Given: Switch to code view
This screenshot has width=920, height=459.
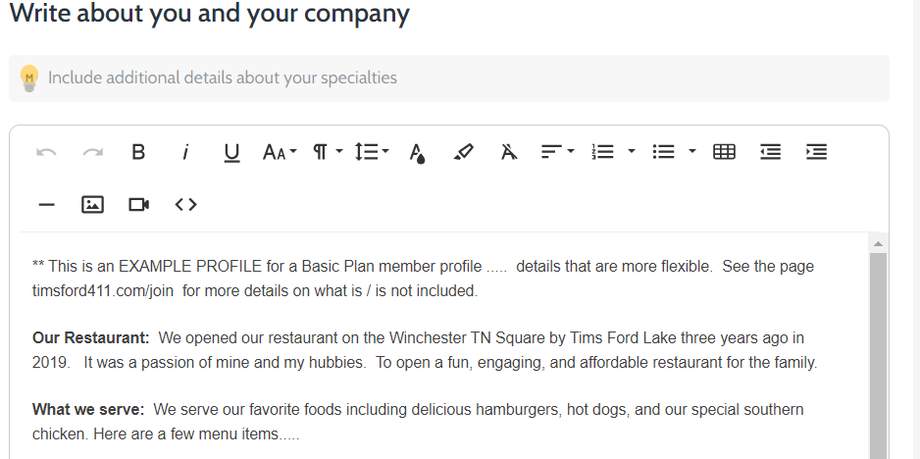Looking at the screenshot, I should [x=185, y=204].
